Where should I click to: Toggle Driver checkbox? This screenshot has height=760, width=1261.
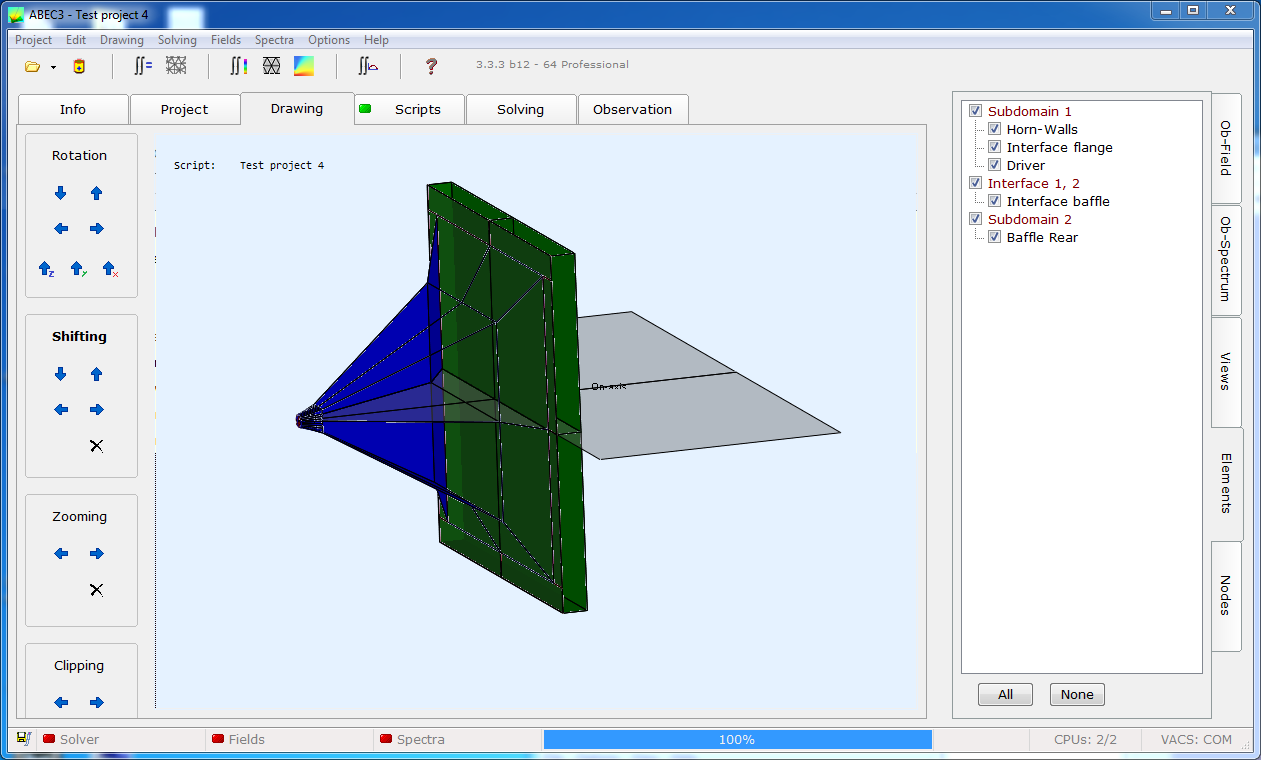pyautogui.click(x=995, y=165)
